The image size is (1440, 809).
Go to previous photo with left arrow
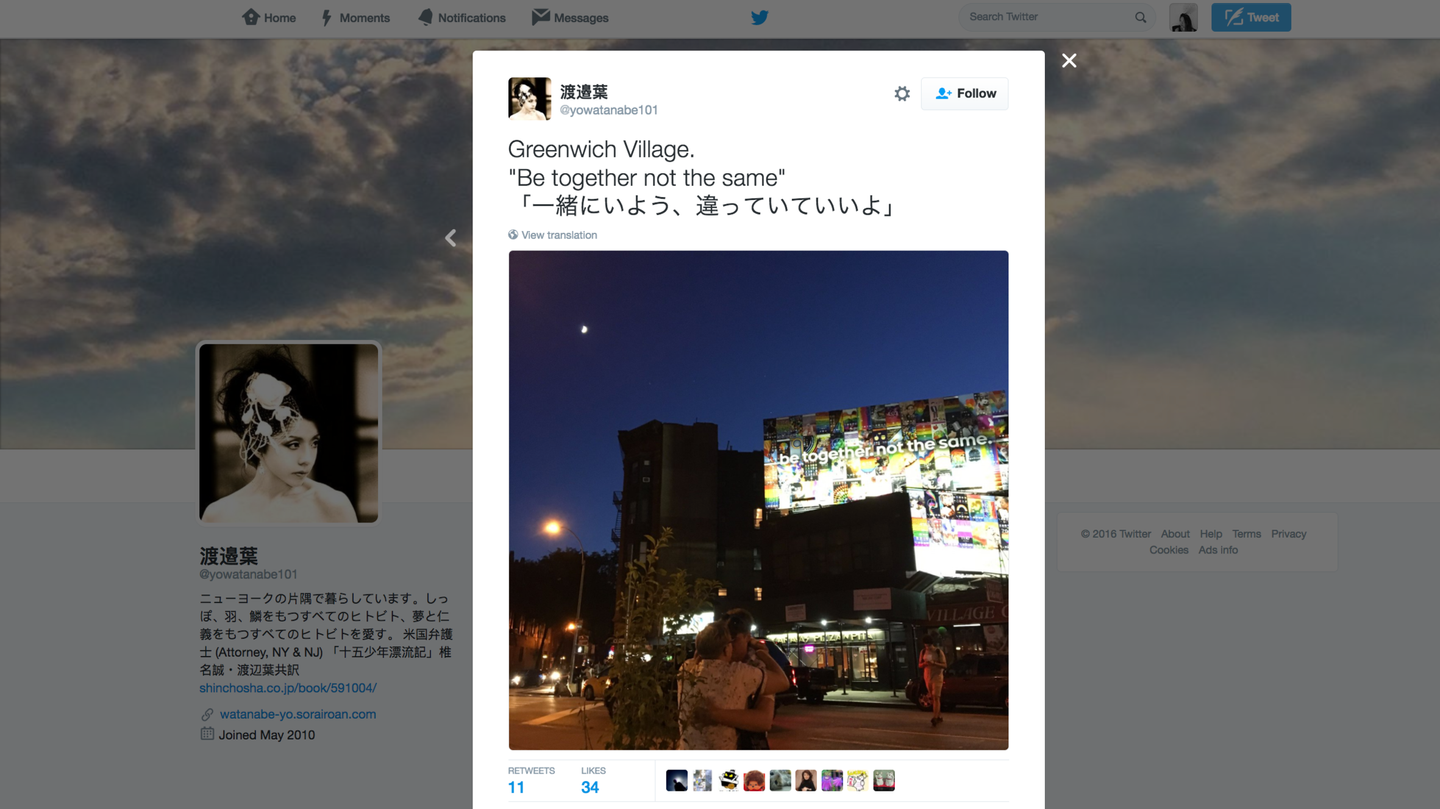pyautogui.click(x=450, y=238)
